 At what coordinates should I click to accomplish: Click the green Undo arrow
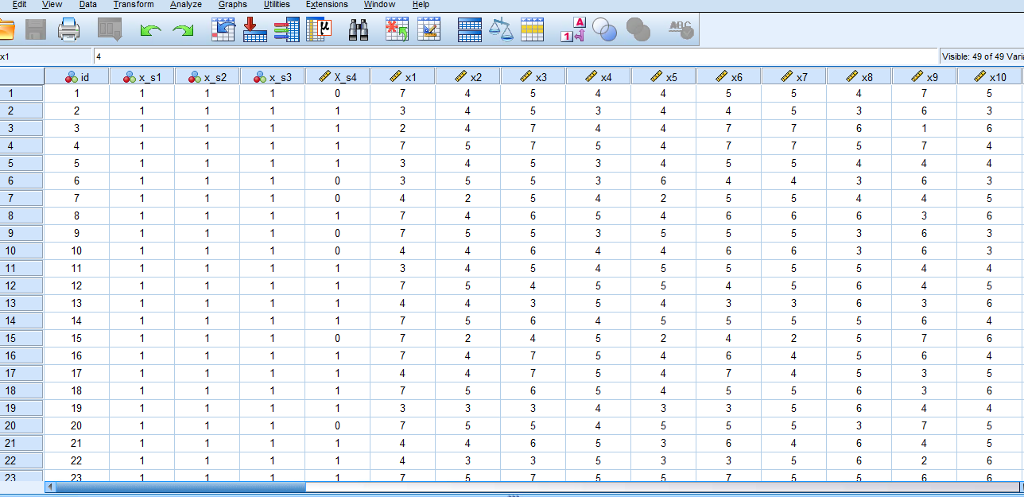(151, 30)
